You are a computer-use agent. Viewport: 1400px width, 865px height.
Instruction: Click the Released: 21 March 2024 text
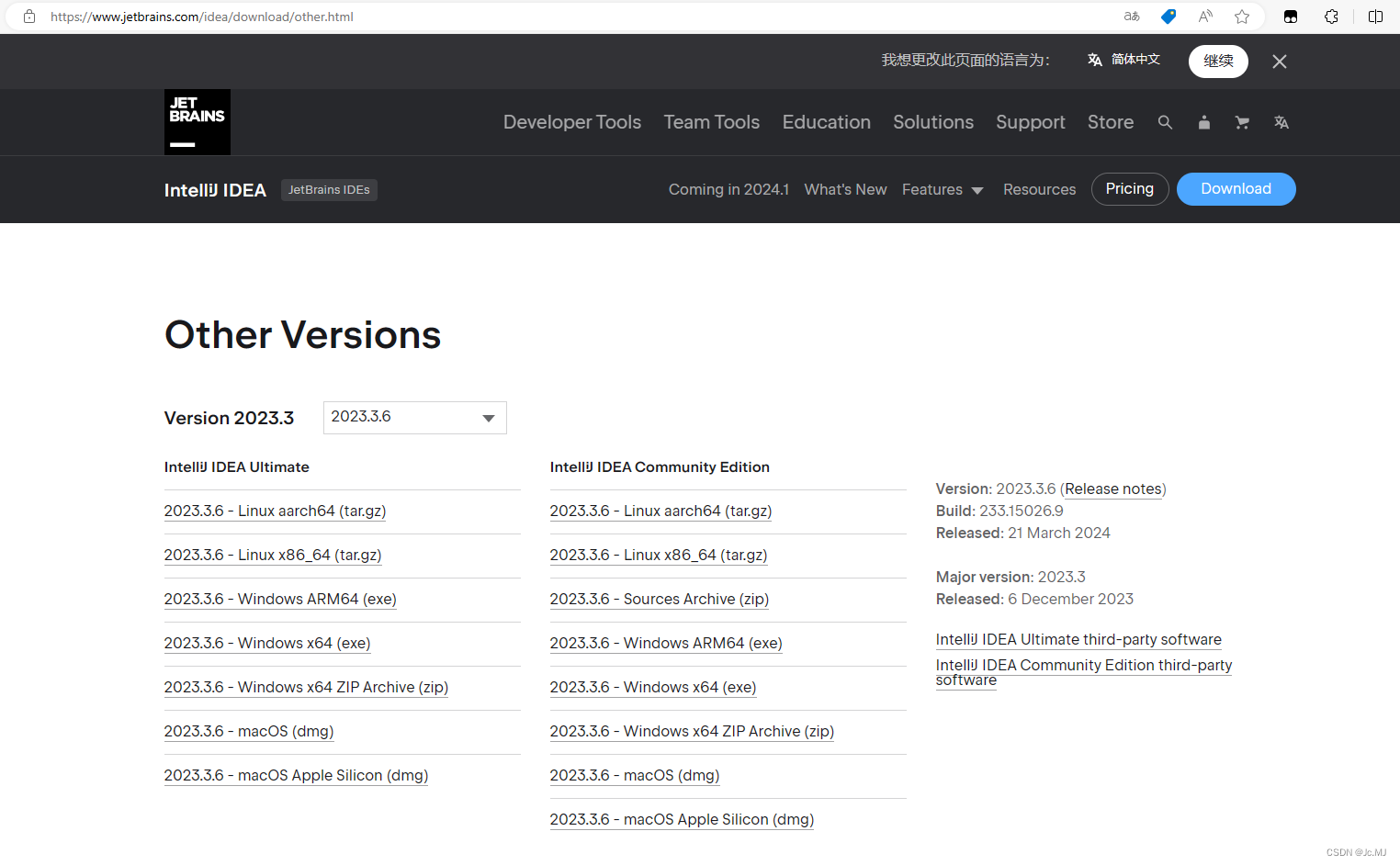pos(1022,534)
